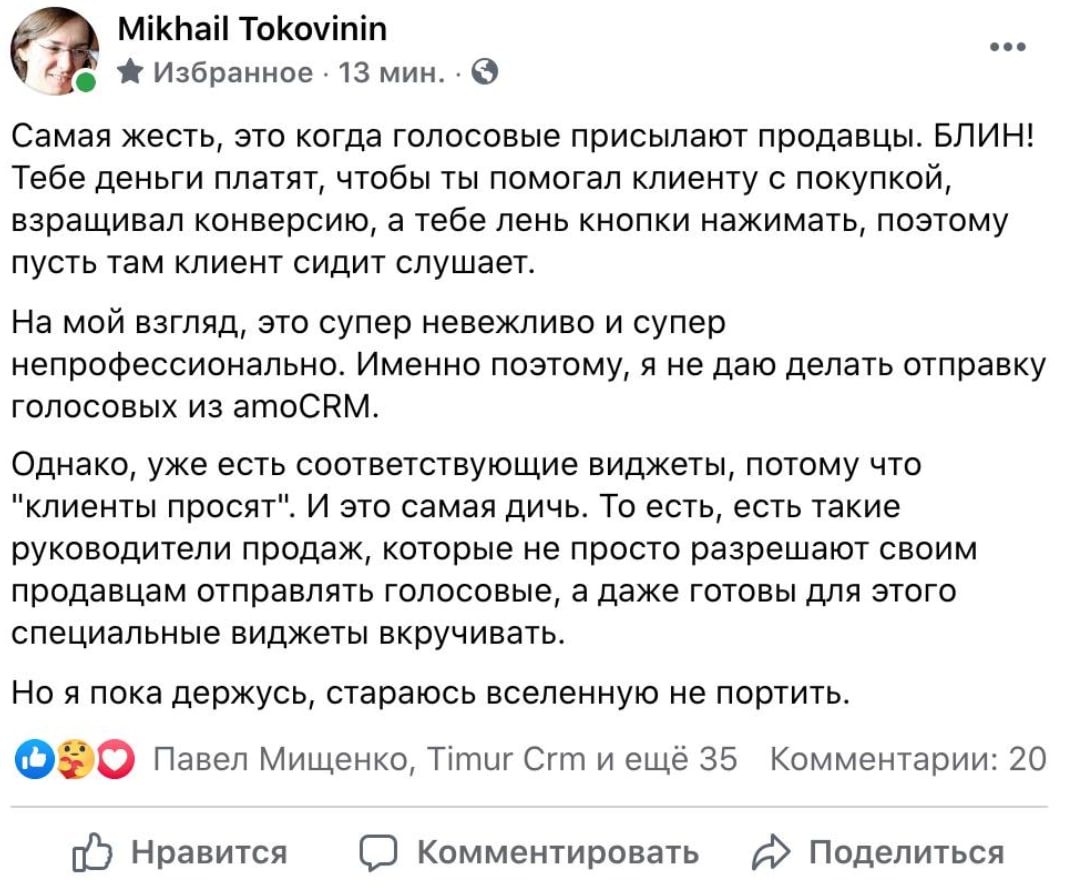
Task: Open the Mikhail Tokovinin profile name link
Action: pyautogui.click(x=252, y=30)
